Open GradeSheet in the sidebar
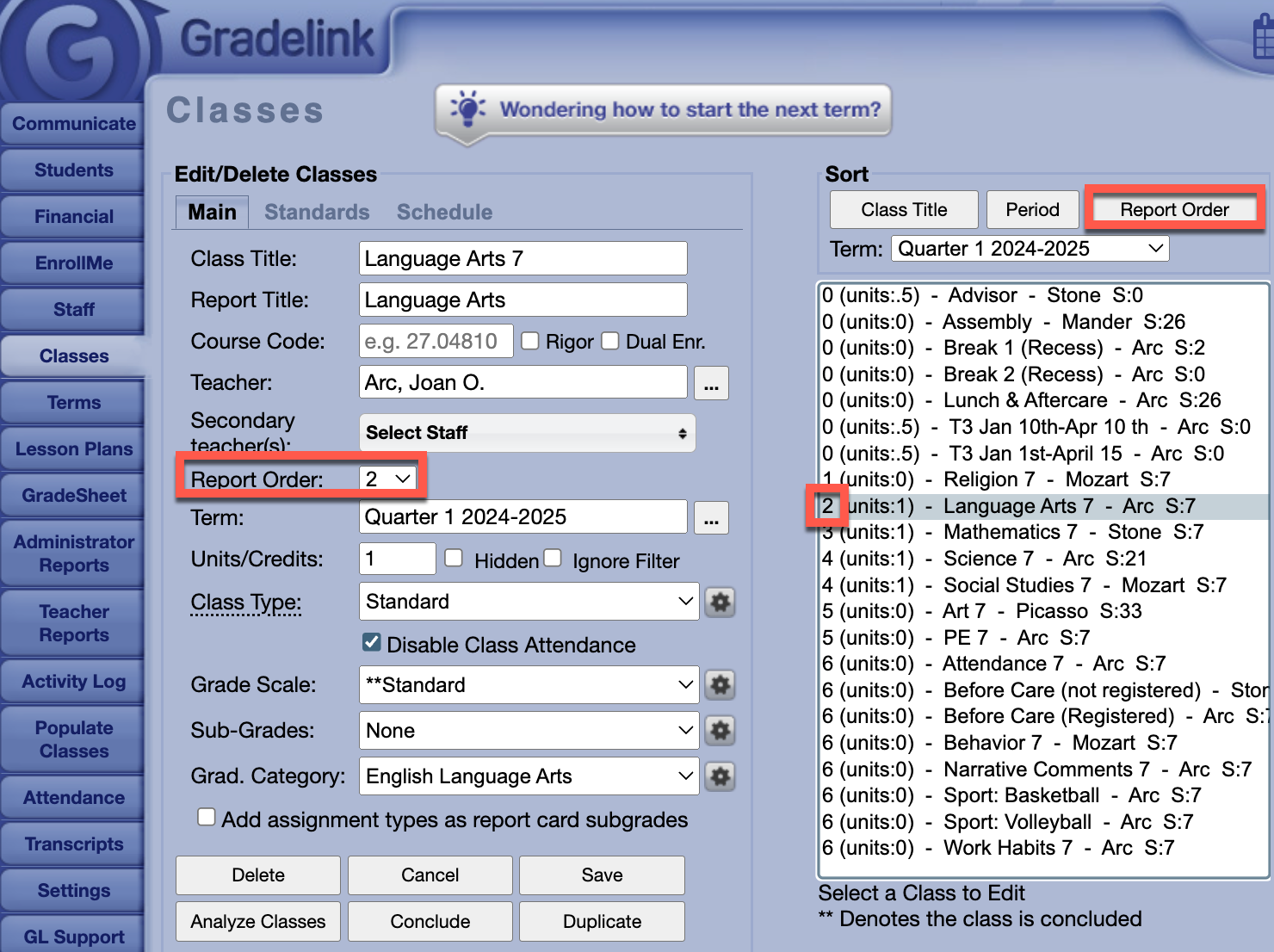Image resolution: width=1274 pixels, height=952 pixels. click(74, 496)
